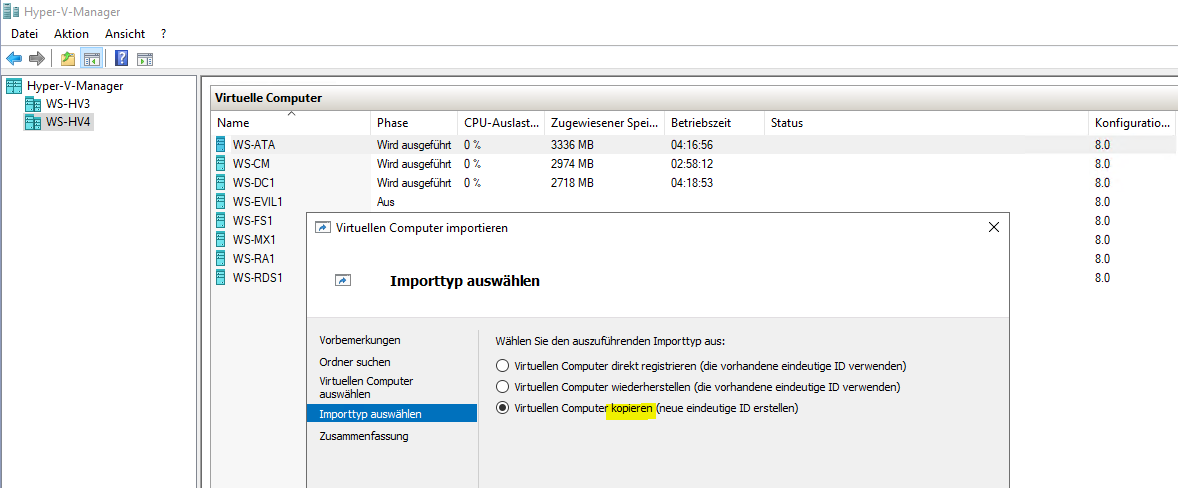Image resolution: width=1178 pixels, height=488 pixels.
Task: Click the VM icon of WS-ATA
Action: point(221,144)
